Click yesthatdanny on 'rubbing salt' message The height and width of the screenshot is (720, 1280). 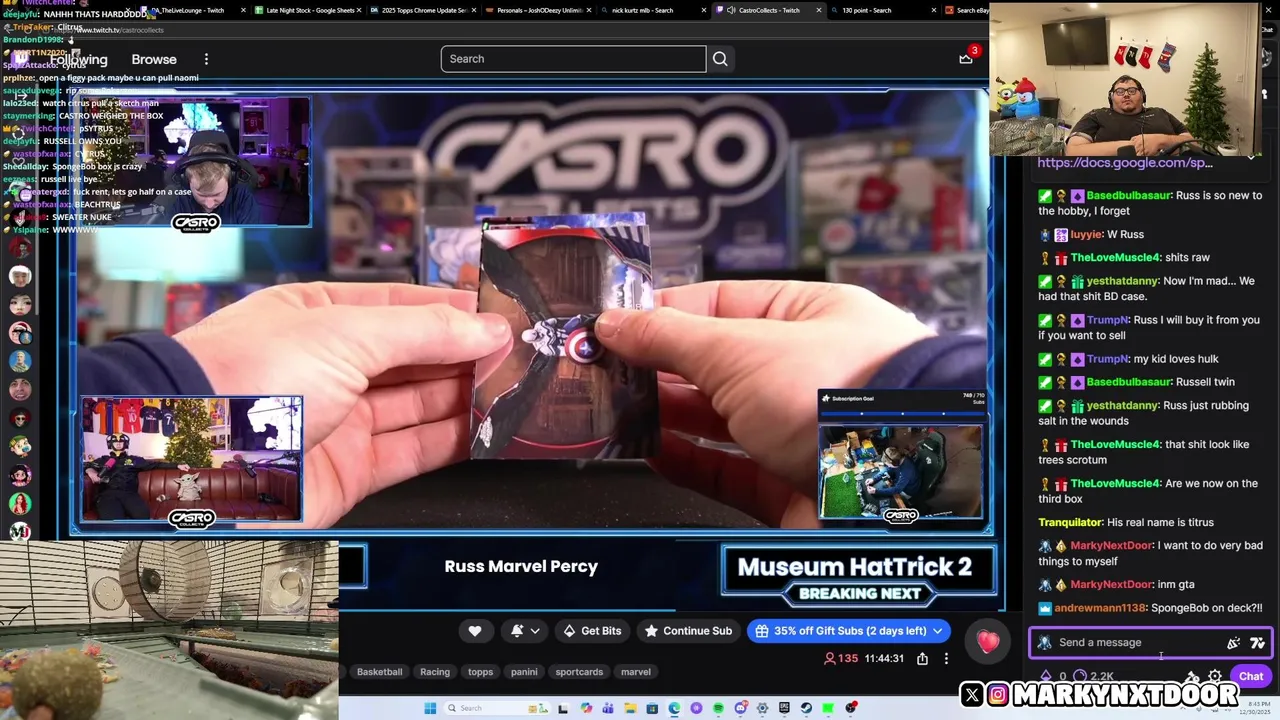(x=1122, y=405)
